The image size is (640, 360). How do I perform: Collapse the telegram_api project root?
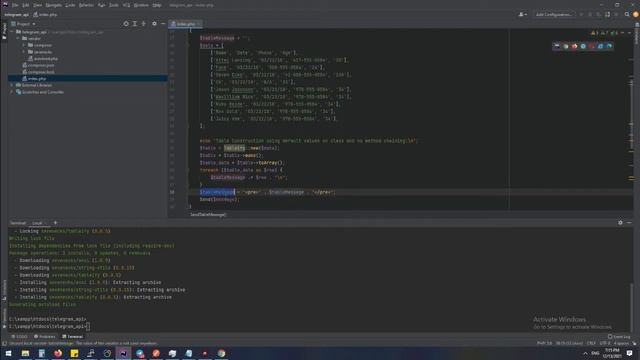(12, 32)
